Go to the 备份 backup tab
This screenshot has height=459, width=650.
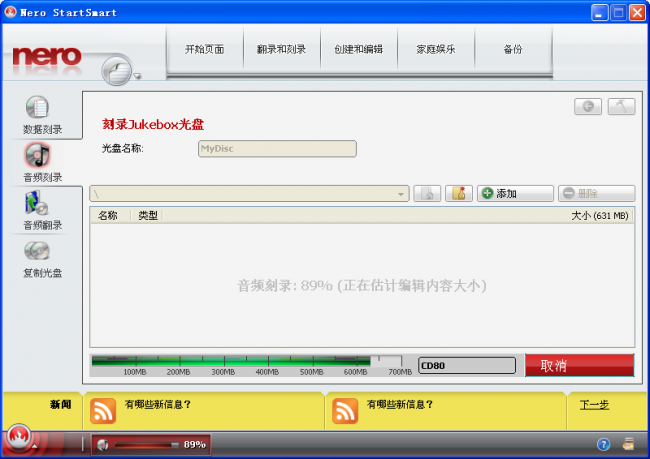click(513, 49)
